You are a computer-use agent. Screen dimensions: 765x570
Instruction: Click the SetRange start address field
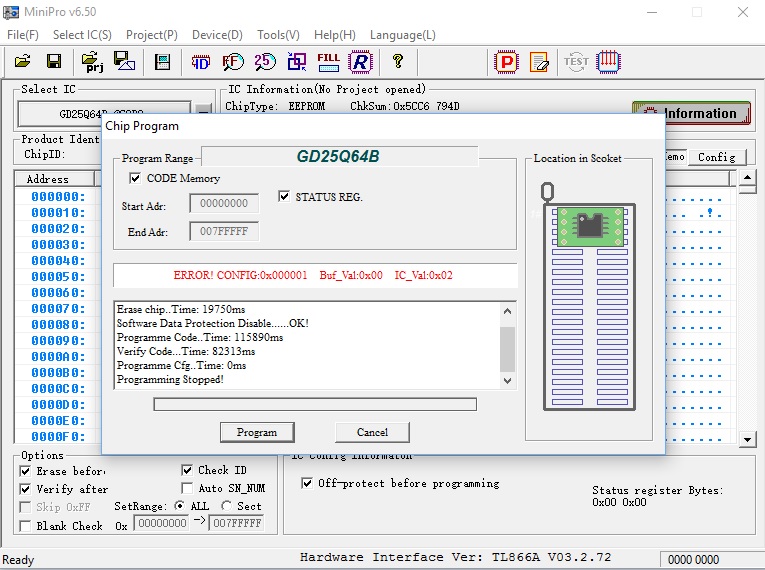pyautogui.click(x=161, y=523)
